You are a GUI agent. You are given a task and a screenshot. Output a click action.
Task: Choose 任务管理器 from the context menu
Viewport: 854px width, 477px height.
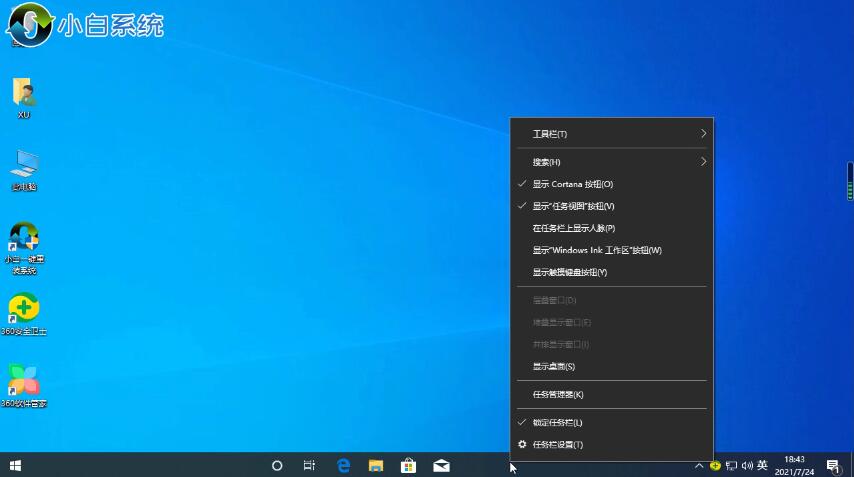[x=558, y=394]
